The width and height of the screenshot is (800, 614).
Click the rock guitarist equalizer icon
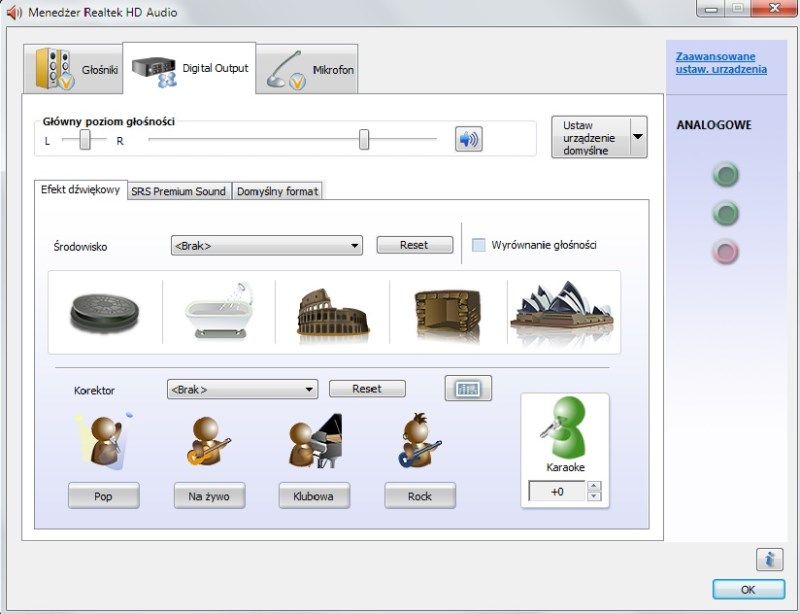click(419, 441)
